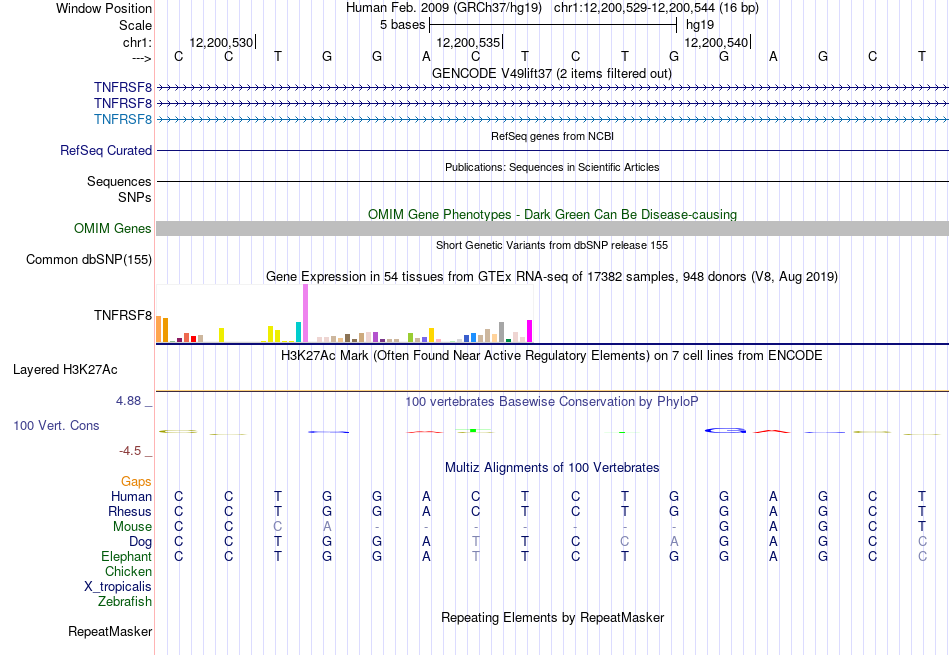Click the Gaps row label

[136, 481]
